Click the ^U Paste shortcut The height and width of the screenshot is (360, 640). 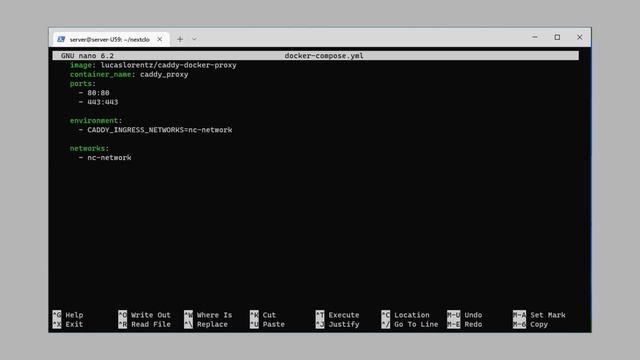(267, 324)
